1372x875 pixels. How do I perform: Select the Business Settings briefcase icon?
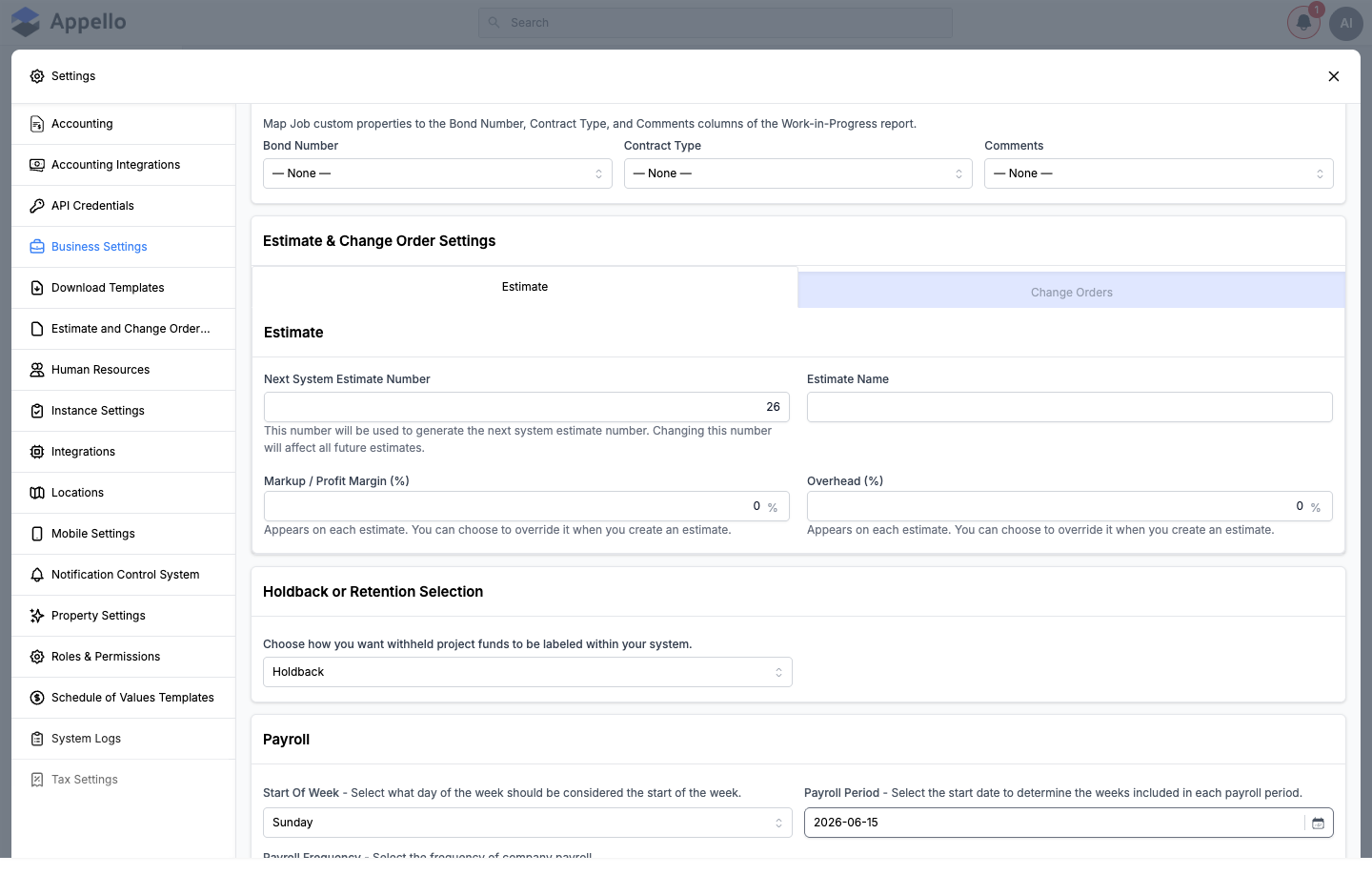[x=37, y=247]
